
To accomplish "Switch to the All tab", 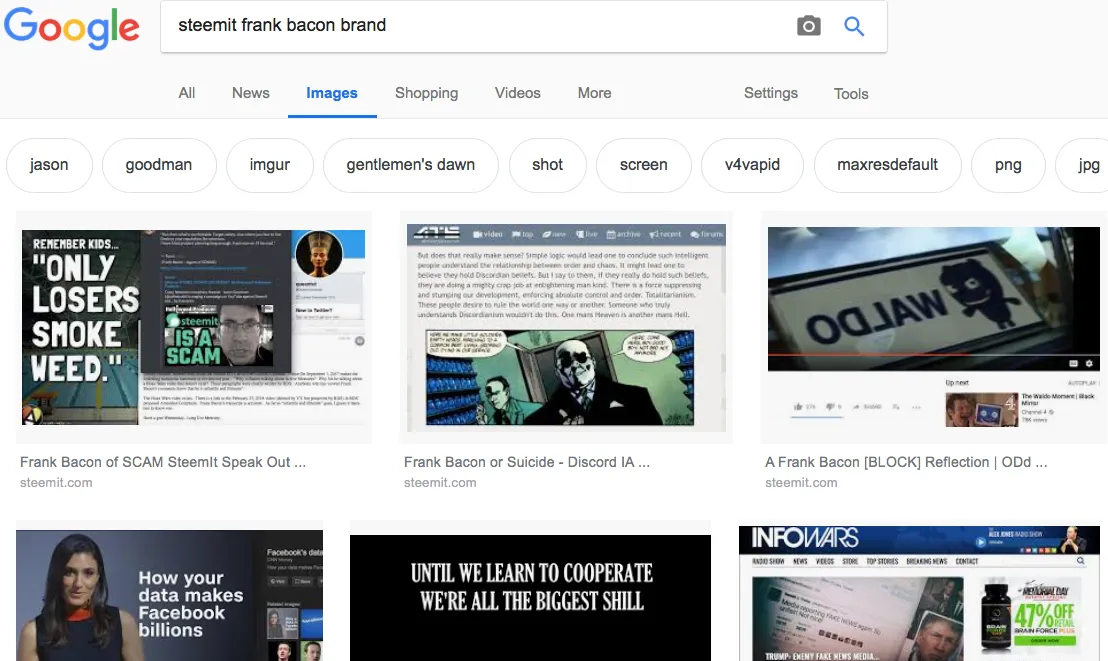I will coord(187,93).
